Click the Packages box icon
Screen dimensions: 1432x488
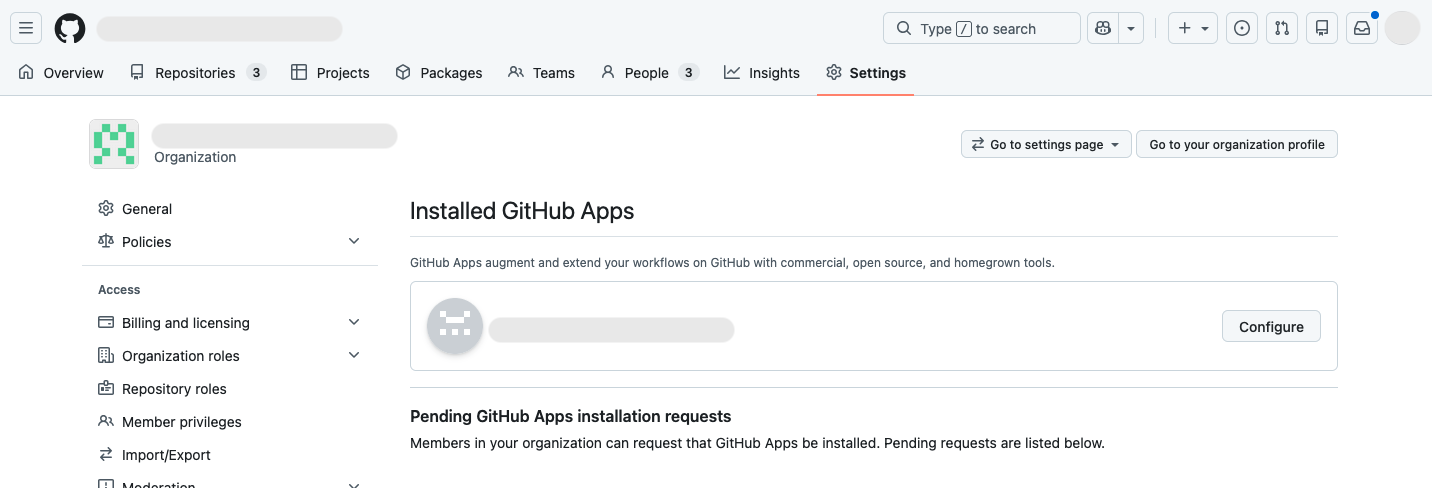coord(403,72)
